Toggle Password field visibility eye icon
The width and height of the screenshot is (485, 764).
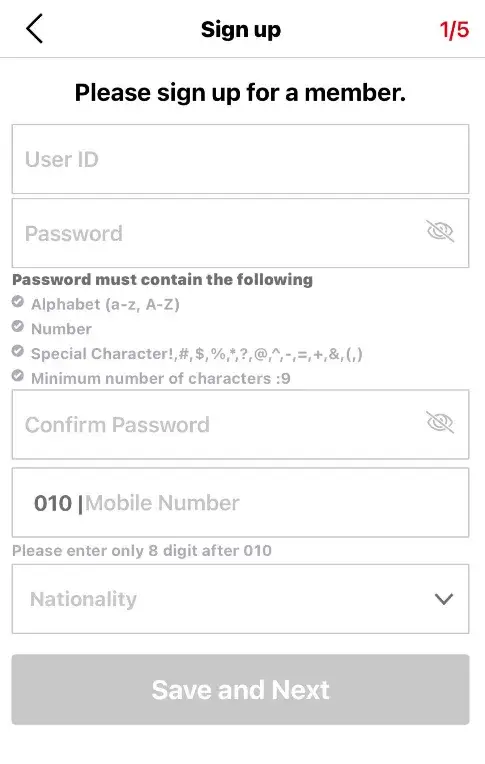[440, 231]
